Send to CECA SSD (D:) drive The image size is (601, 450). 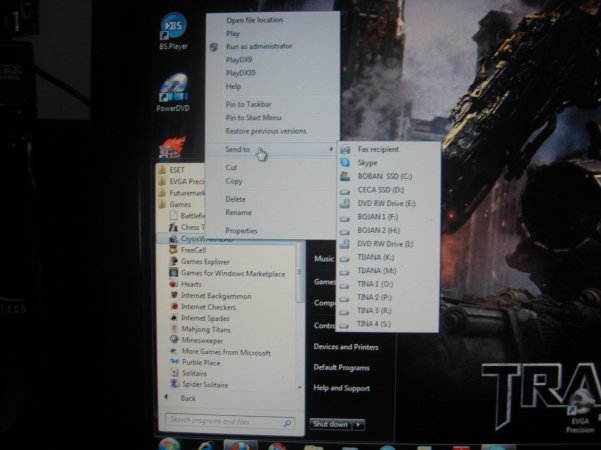(388, 190)
